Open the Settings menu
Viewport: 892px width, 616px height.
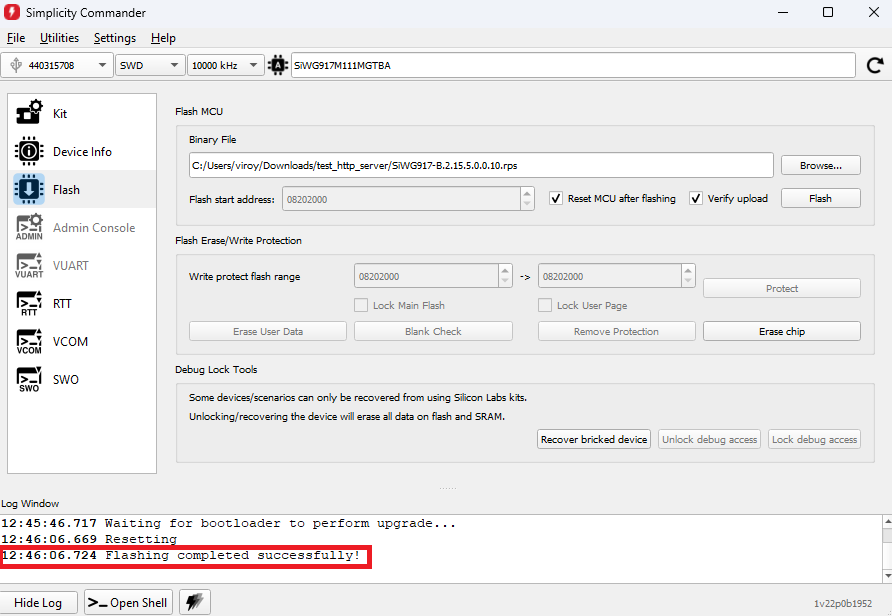click(114, 38)
